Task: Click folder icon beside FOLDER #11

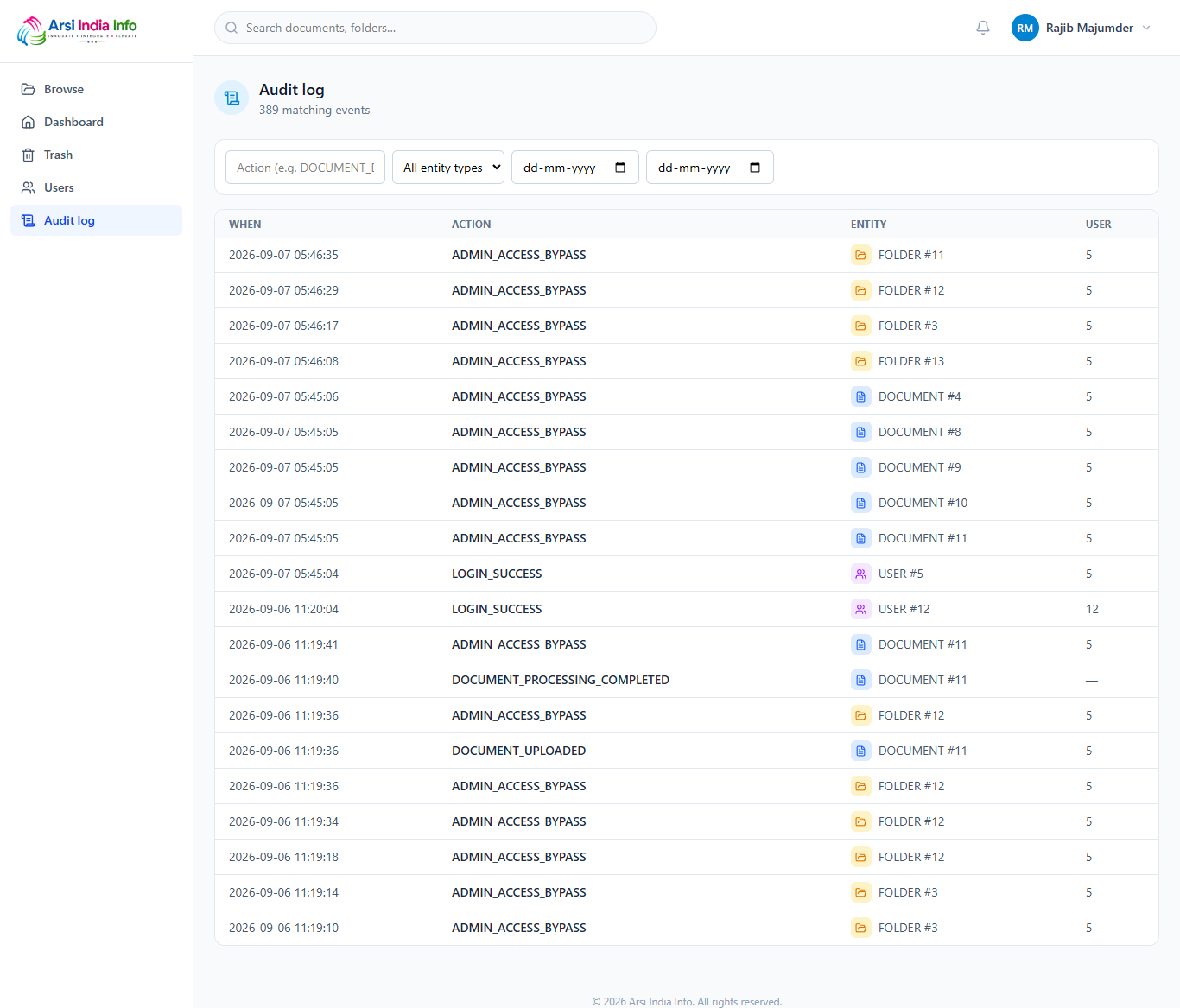Action: point(860,255)
